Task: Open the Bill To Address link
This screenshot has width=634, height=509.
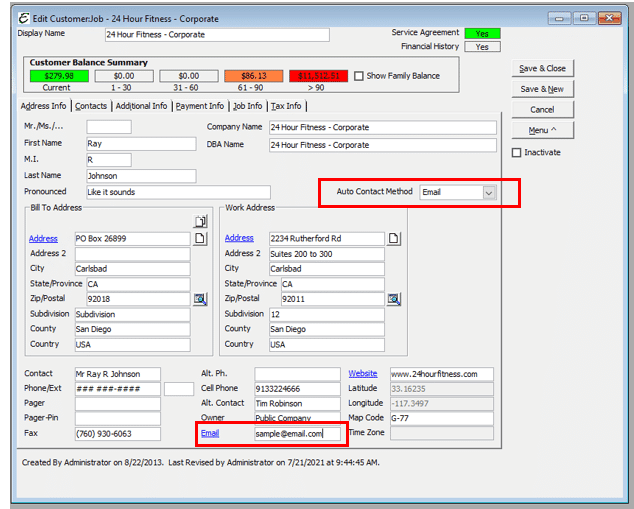Action: (43, 239)
